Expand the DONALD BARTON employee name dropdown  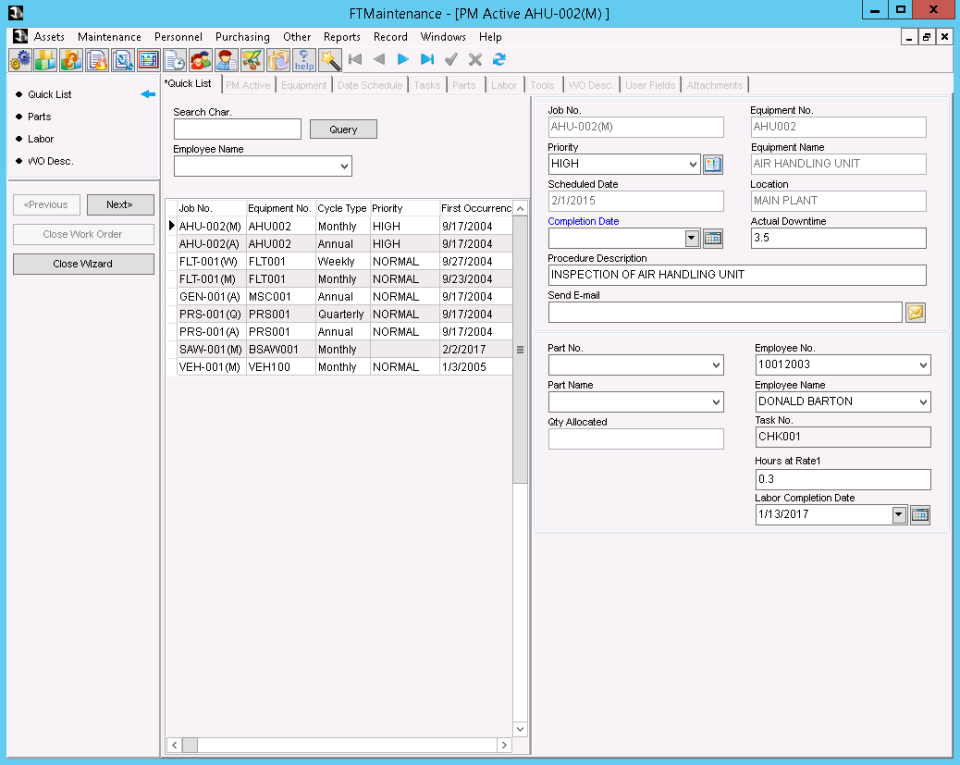pos(923,402)
